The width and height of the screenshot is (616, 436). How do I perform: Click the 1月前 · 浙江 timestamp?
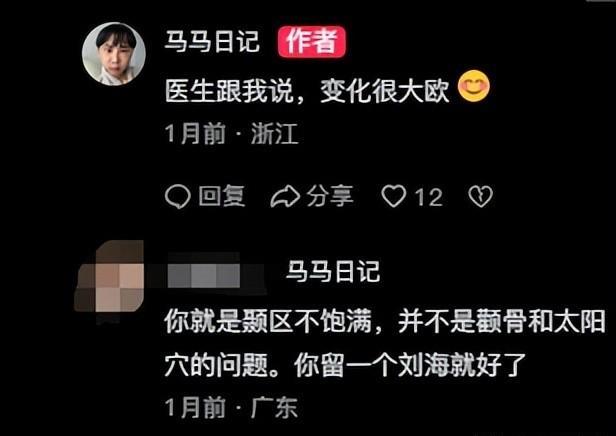(x=232, y=134)
